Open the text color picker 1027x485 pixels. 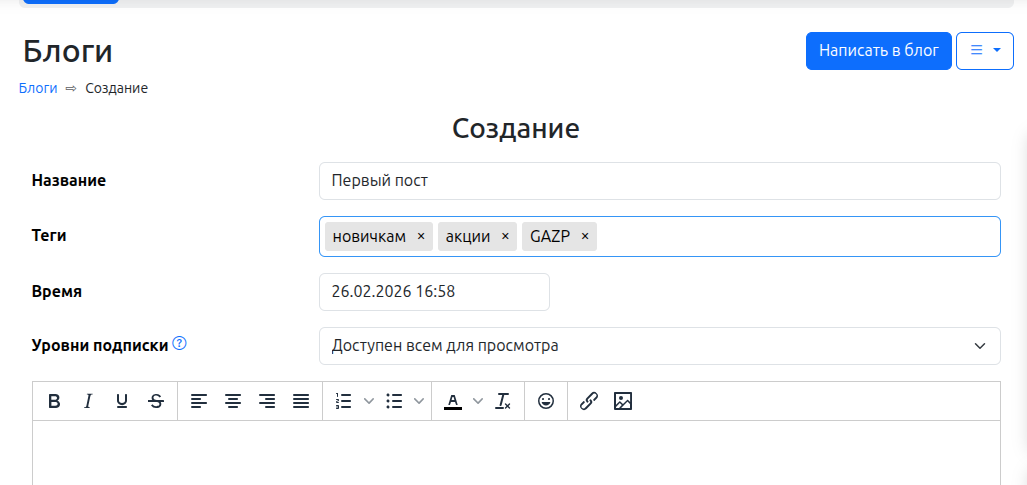[477, 401]
